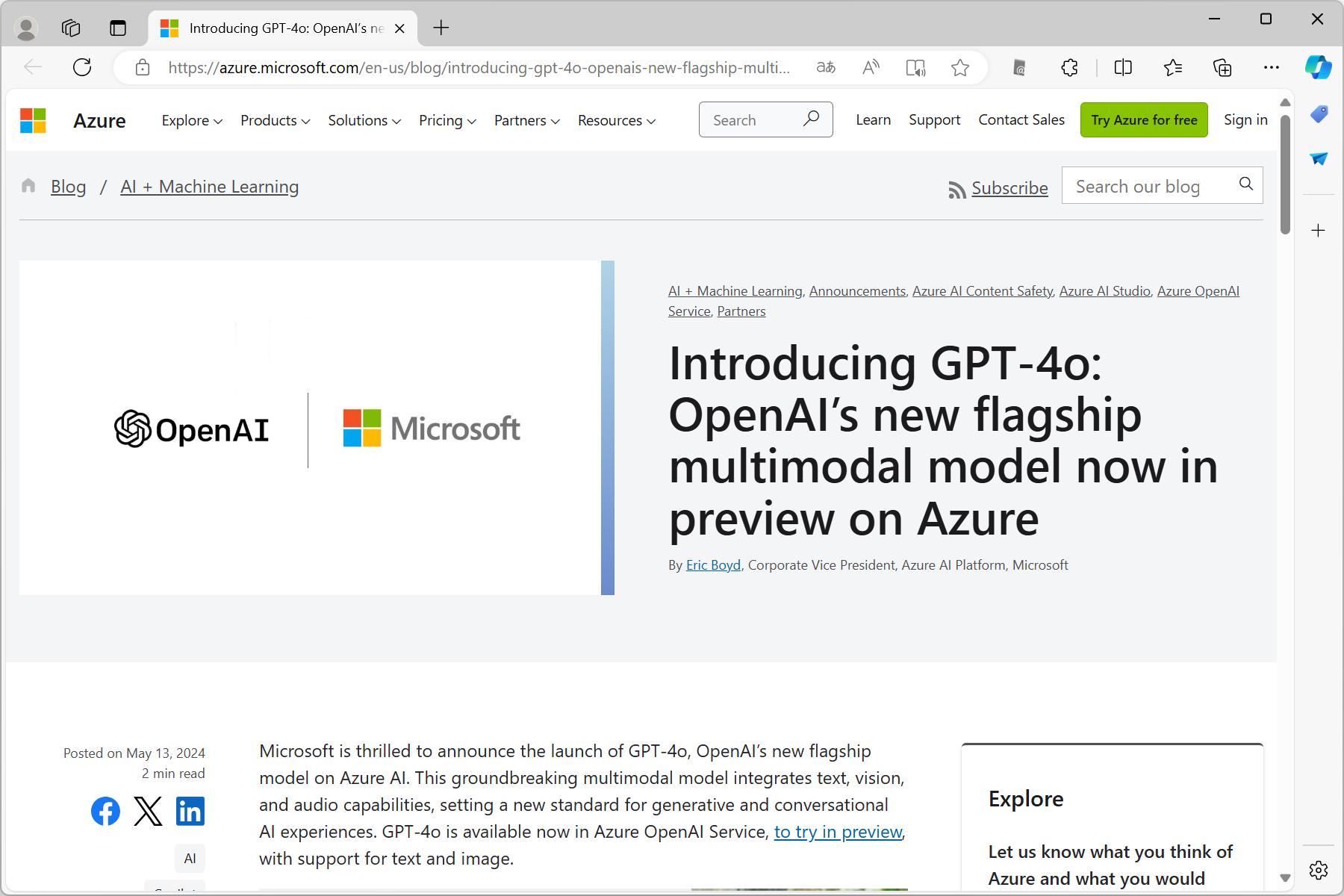
Task: Expand the Partners dropdown menu
Action: pyautogui.click(x=526, y=120)
